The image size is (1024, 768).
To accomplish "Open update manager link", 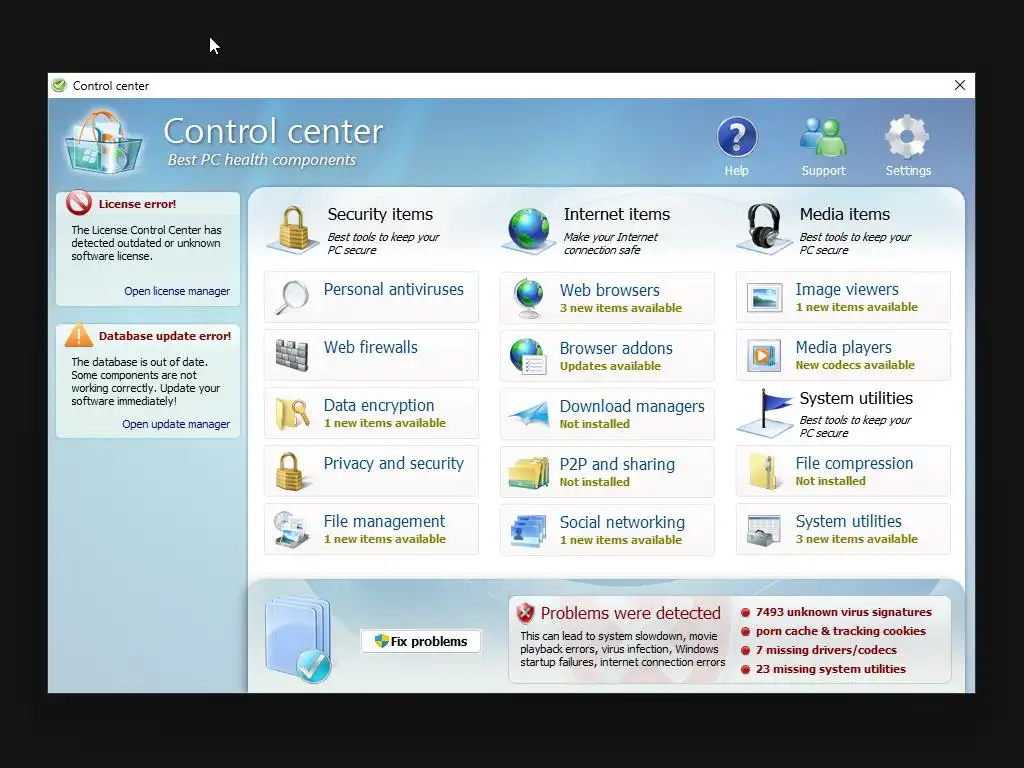I will click(x=176, y=424).
